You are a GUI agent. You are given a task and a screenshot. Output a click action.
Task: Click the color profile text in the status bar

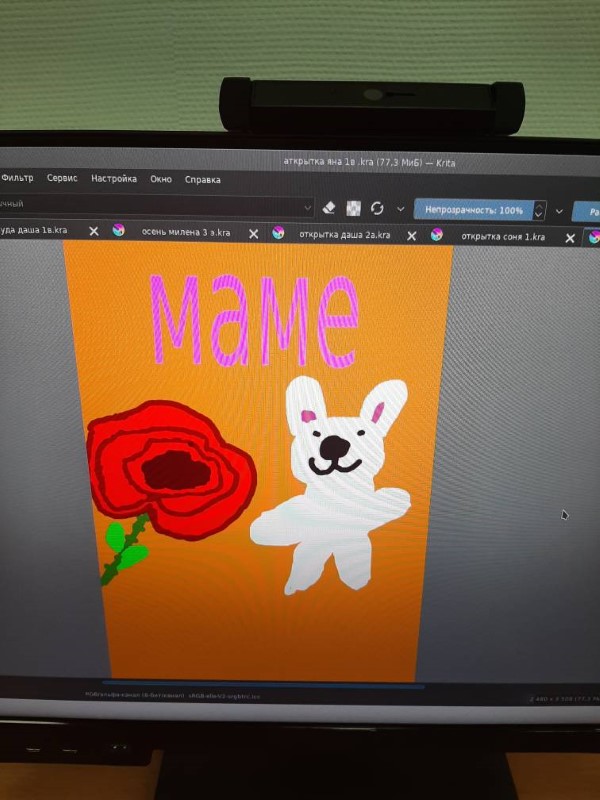(172, 695)
